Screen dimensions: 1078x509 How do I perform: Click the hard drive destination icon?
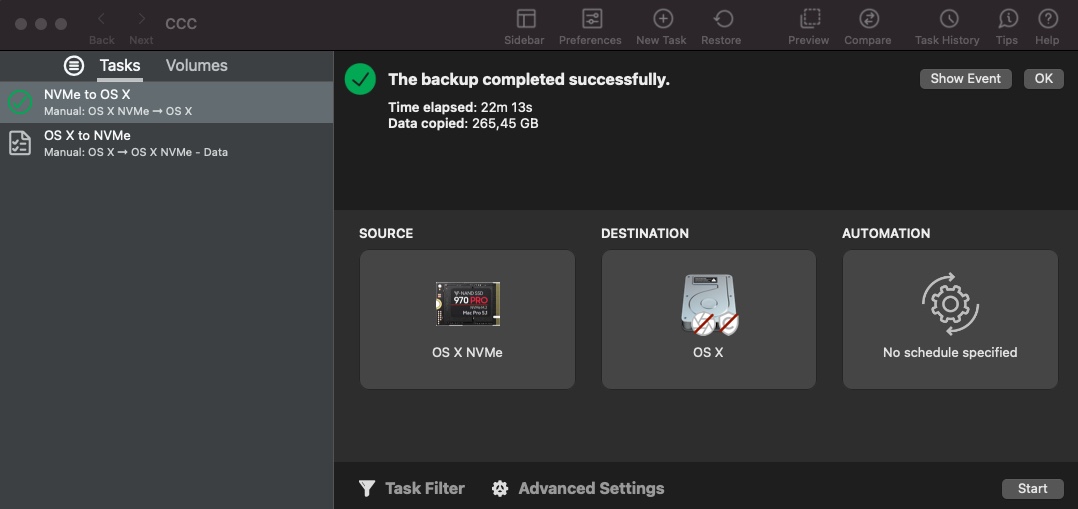[x=709, y=304]
